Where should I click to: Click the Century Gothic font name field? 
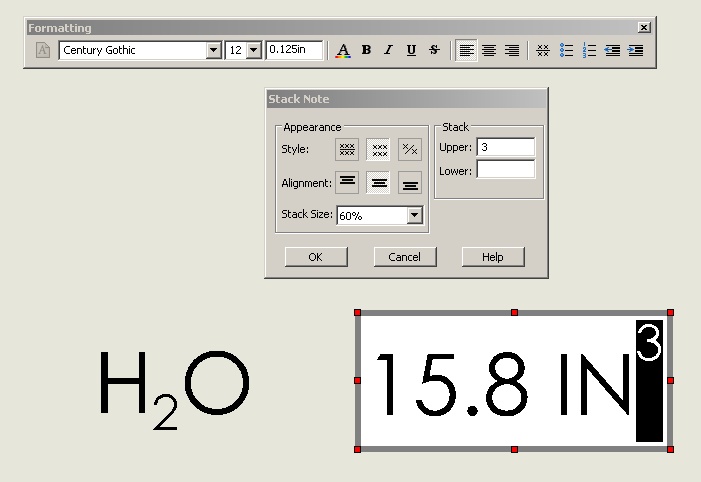133,50
